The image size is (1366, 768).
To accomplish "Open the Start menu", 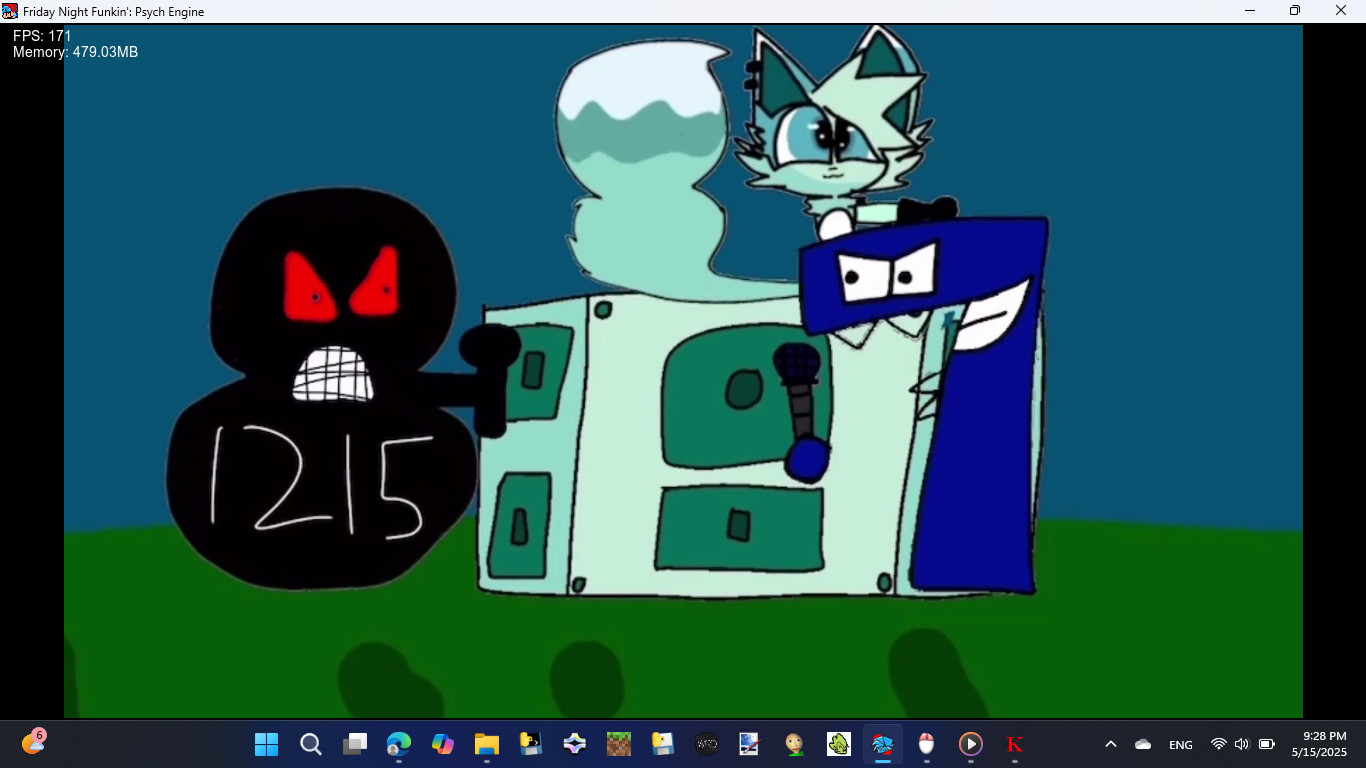I will point(266,744).
